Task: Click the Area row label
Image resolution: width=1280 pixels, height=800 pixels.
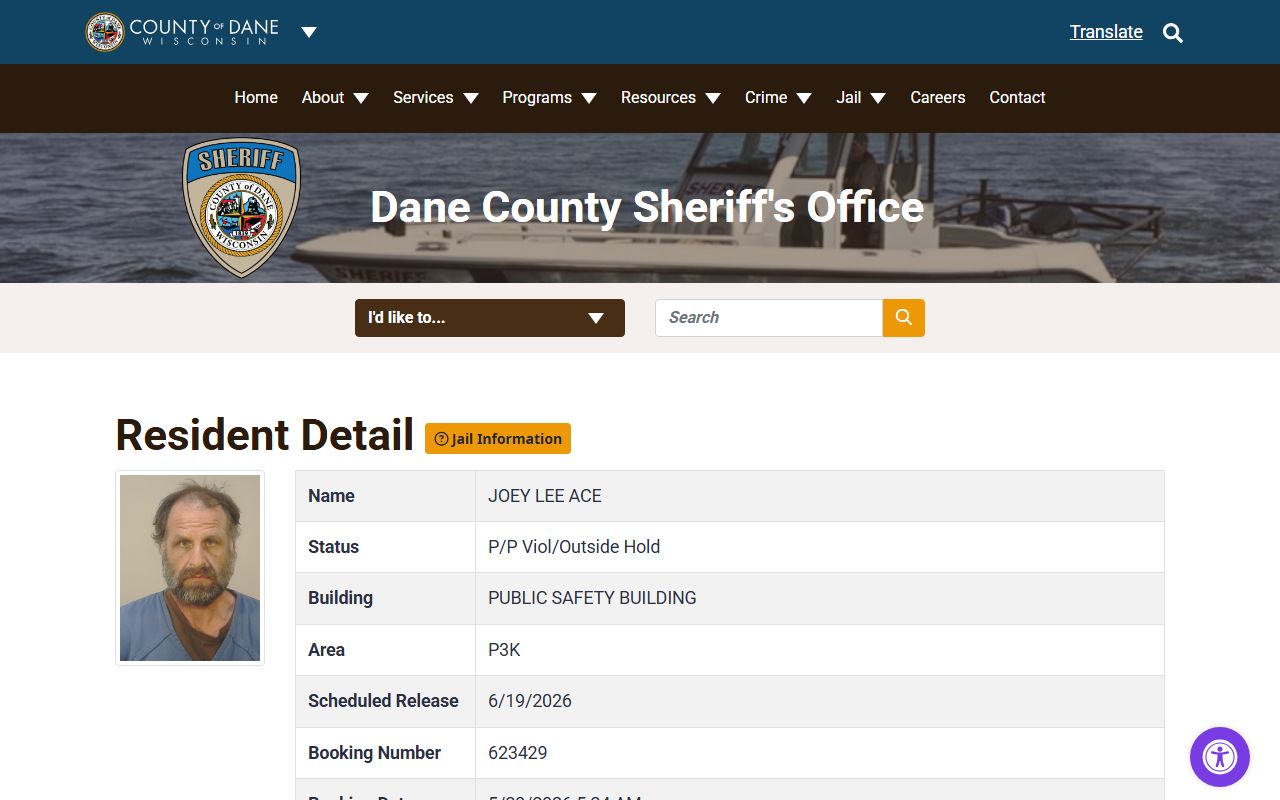Action: coord(326,650)
